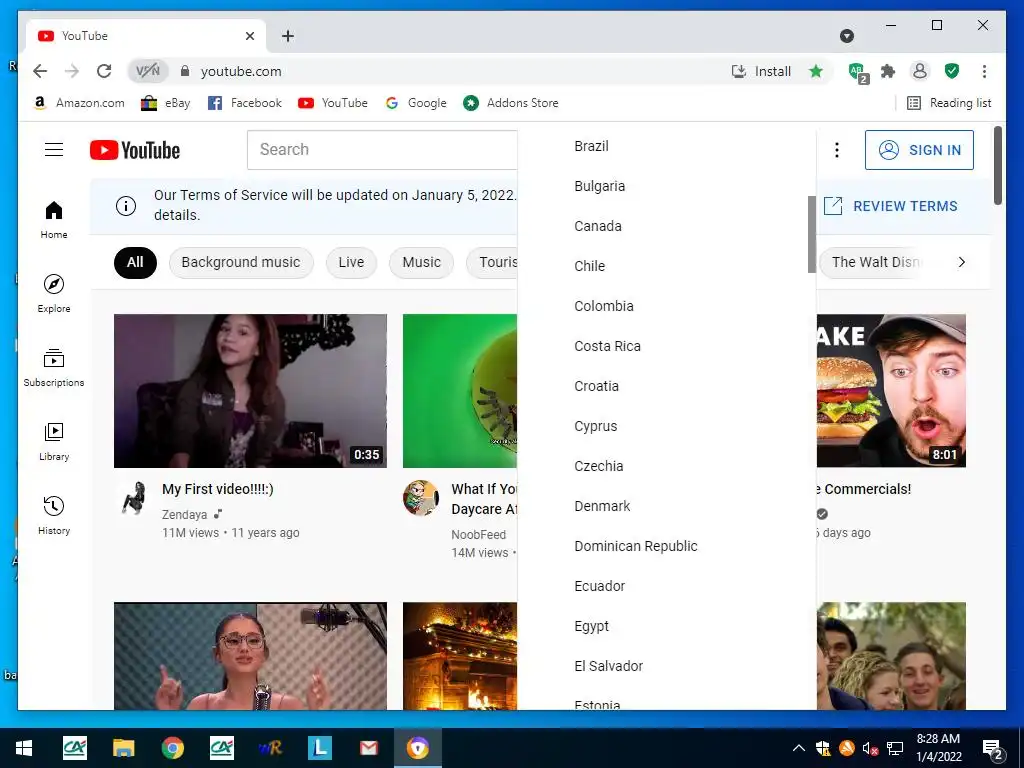Choose Croatia from country list

[666, 386]
